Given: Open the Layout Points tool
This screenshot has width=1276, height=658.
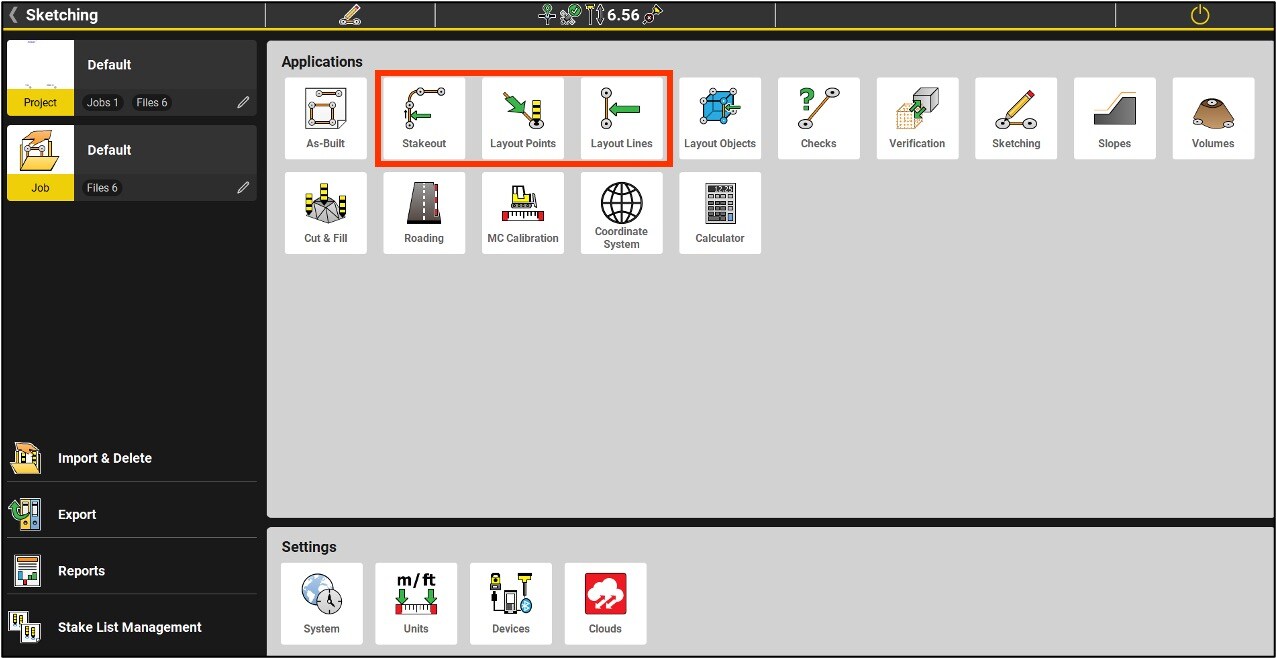Looking at the screenshot, I should point(523,118).
